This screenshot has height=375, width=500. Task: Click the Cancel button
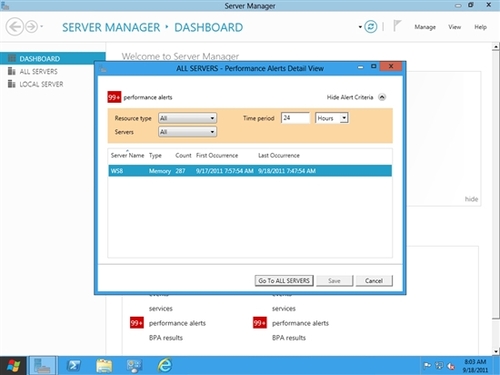374,281
